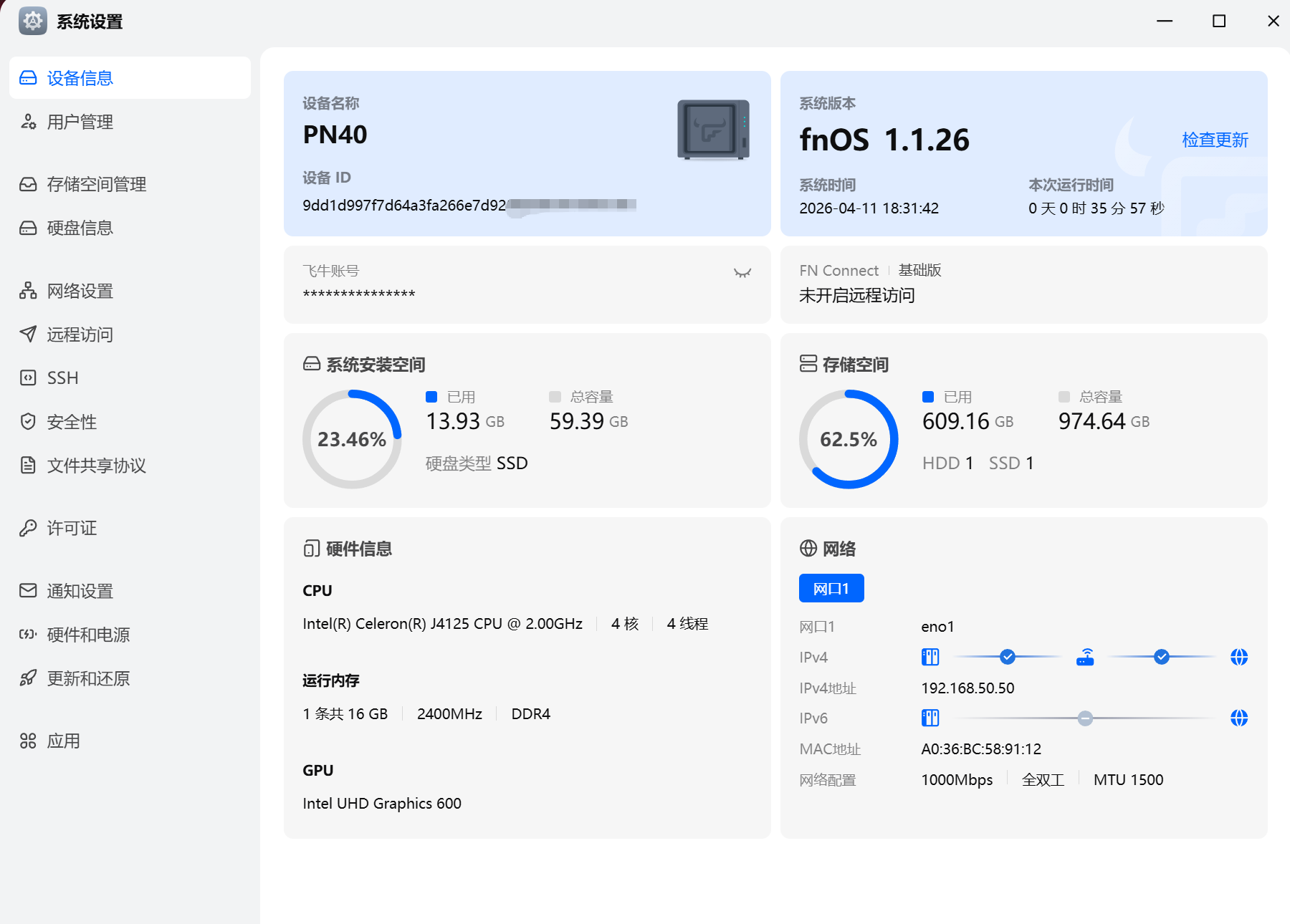1290x924 pixels.
Task: Open the 应用 section
Action: (63, 741)
